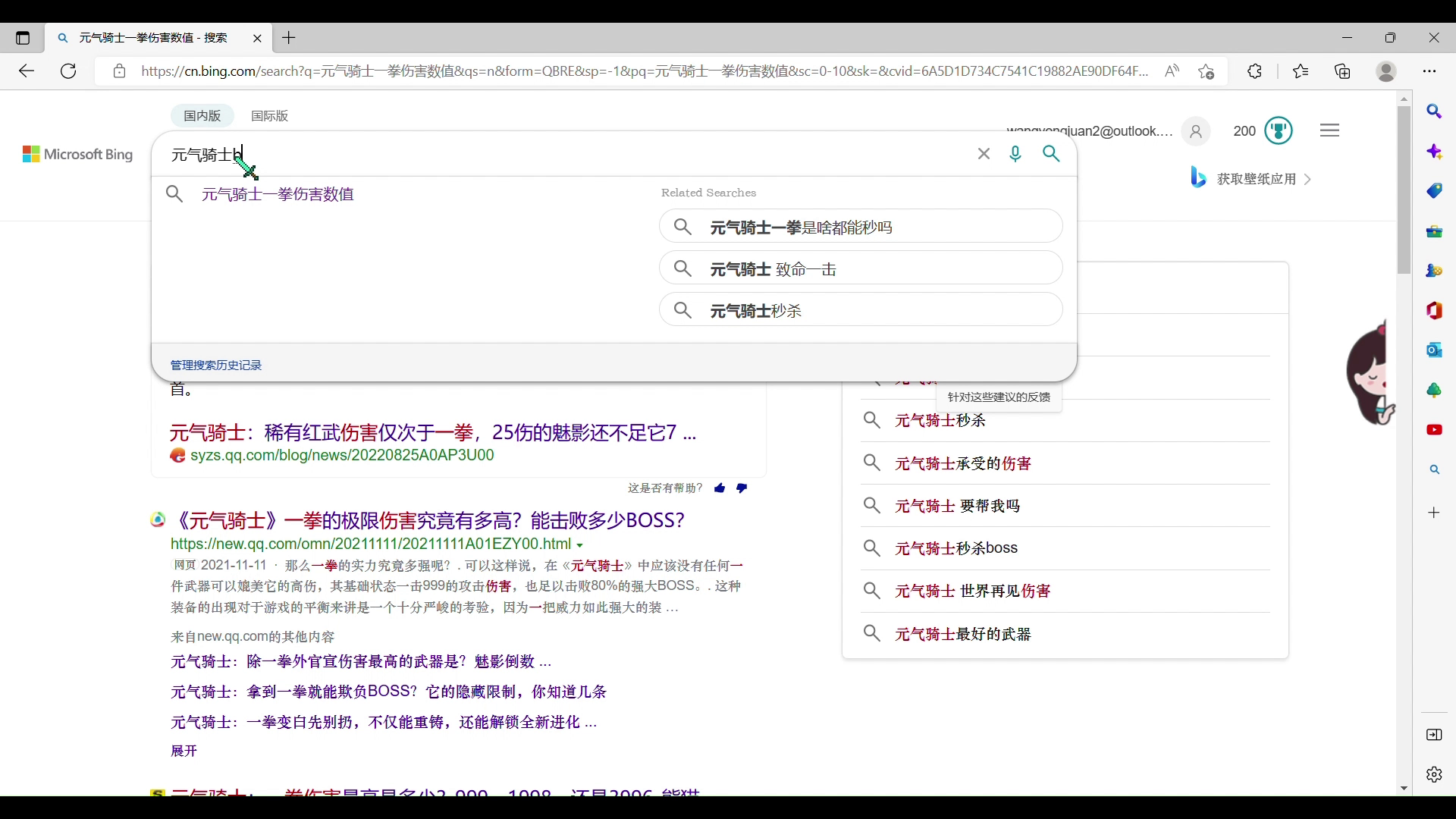Open sidebar Outlook icon
Viewport: 1456px width, 819px height.
[x=1434, y=350]
